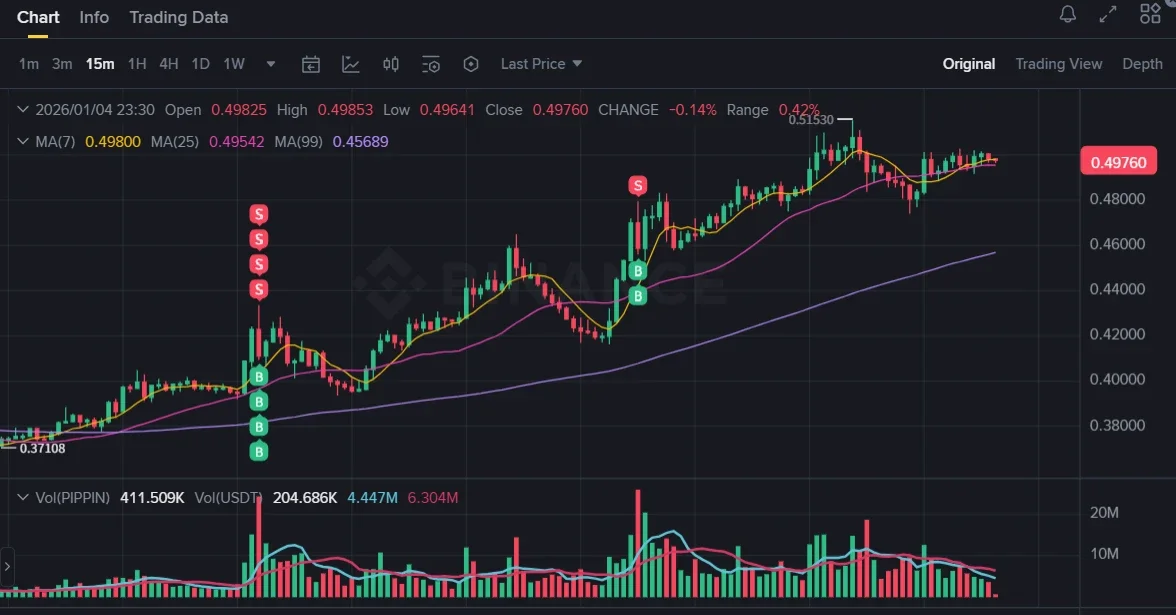Open more time intervals dropdown

(x=271, y=64)
